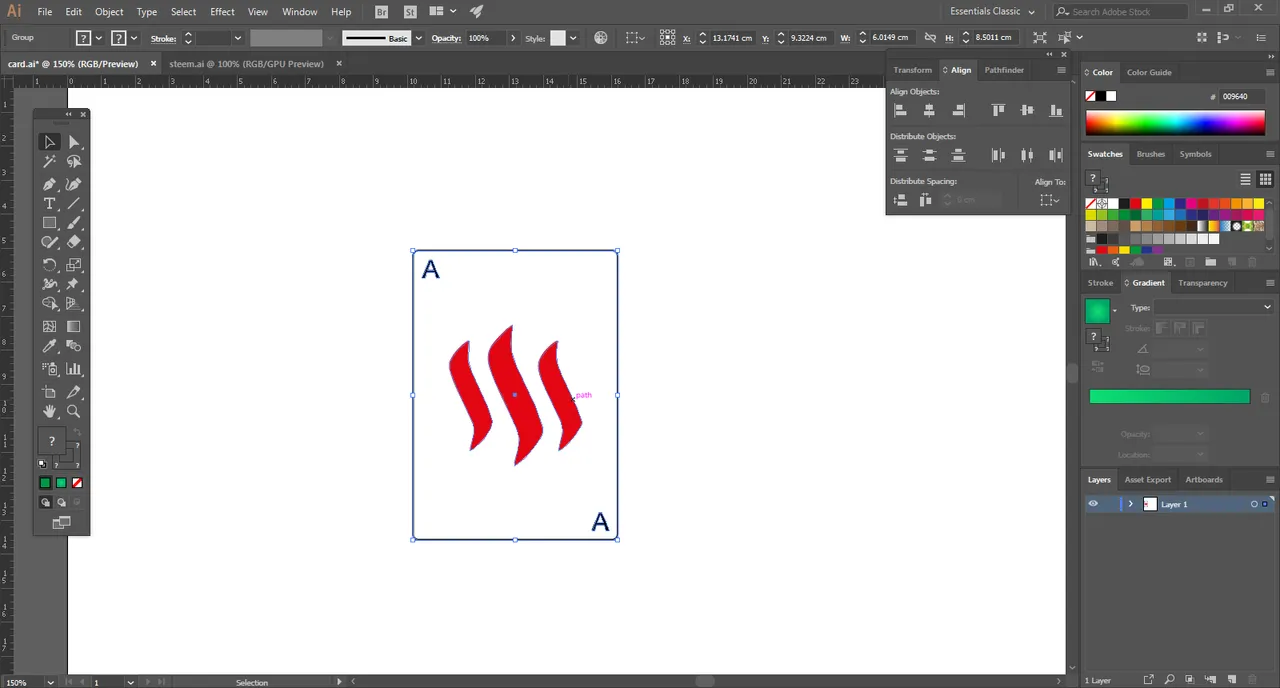Click Horizontal Align Right icon
This screenshot has height=688, width=1280.
click(x=958, y=111)
